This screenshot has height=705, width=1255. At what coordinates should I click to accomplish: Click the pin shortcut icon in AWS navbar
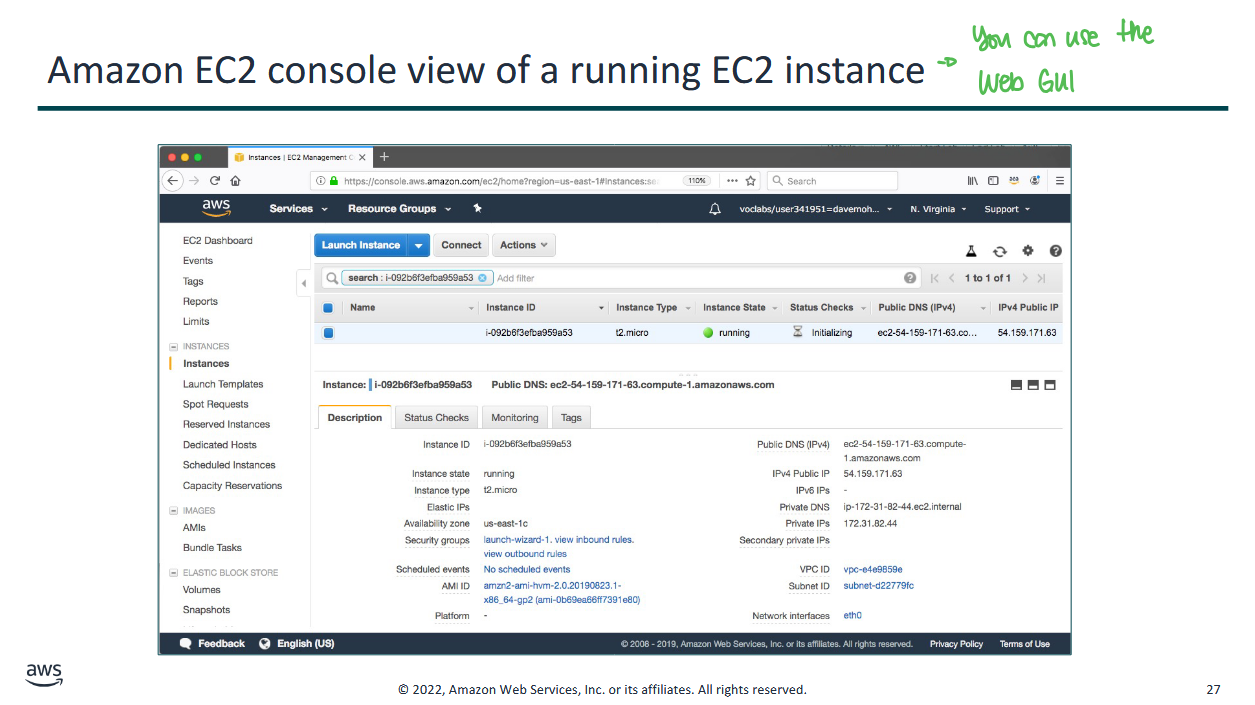(x=478, y=208)
